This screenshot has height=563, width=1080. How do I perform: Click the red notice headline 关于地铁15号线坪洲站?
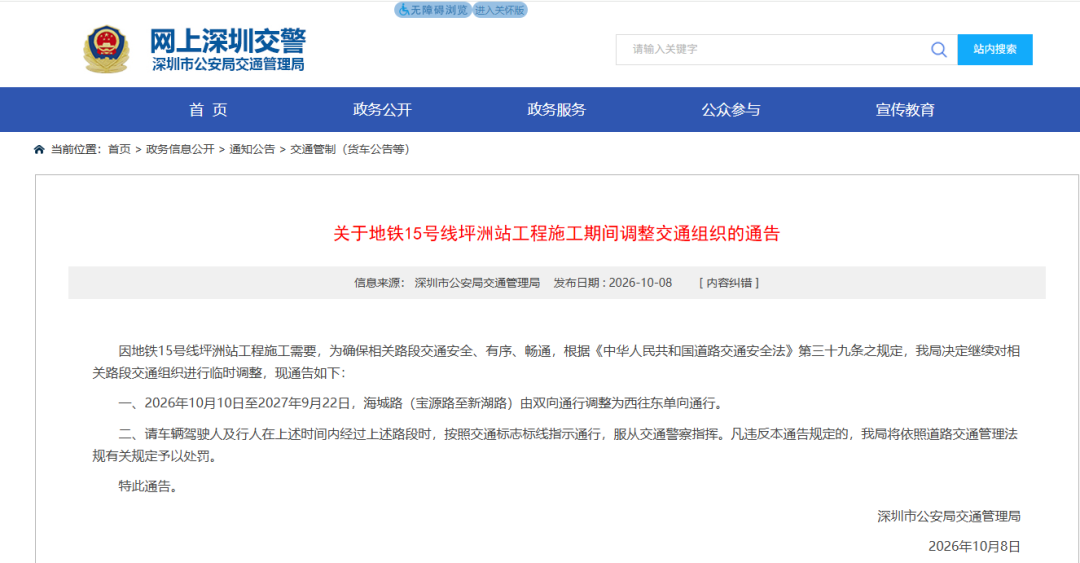tap(557, 234)
